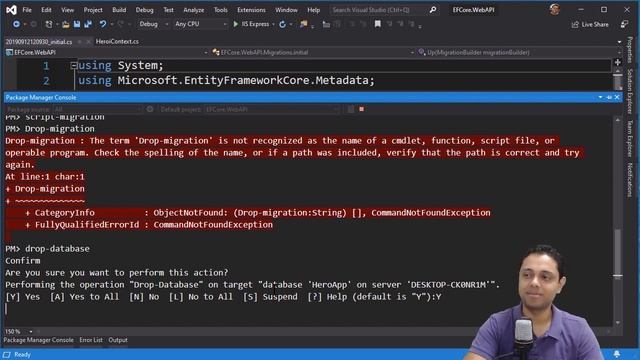Expand the IIS Express target dropdown arrow
Image resolution: width=640 pixels, height=360 pixels.
click(x=273, y=24)
